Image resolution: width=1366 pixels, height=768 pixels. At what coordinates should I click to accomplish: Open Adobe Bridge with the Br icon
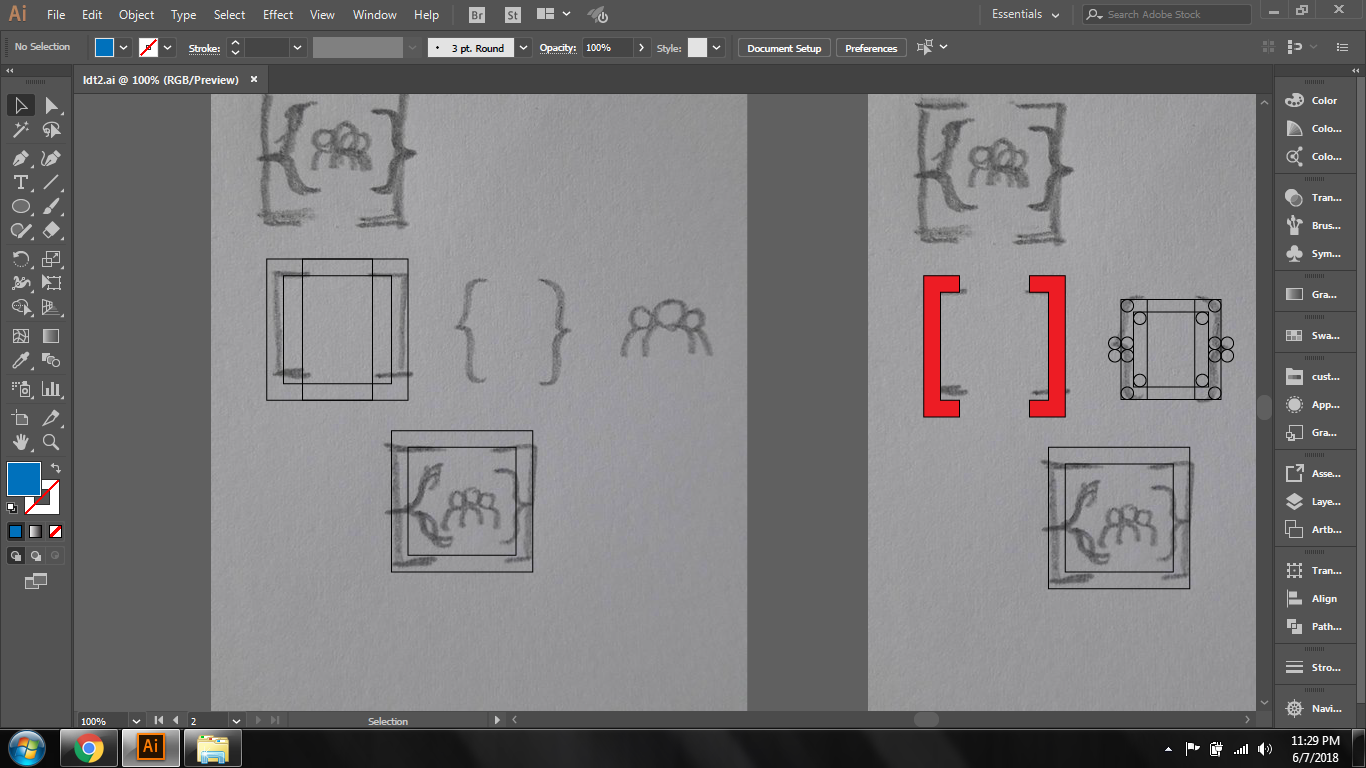[477, 15]
